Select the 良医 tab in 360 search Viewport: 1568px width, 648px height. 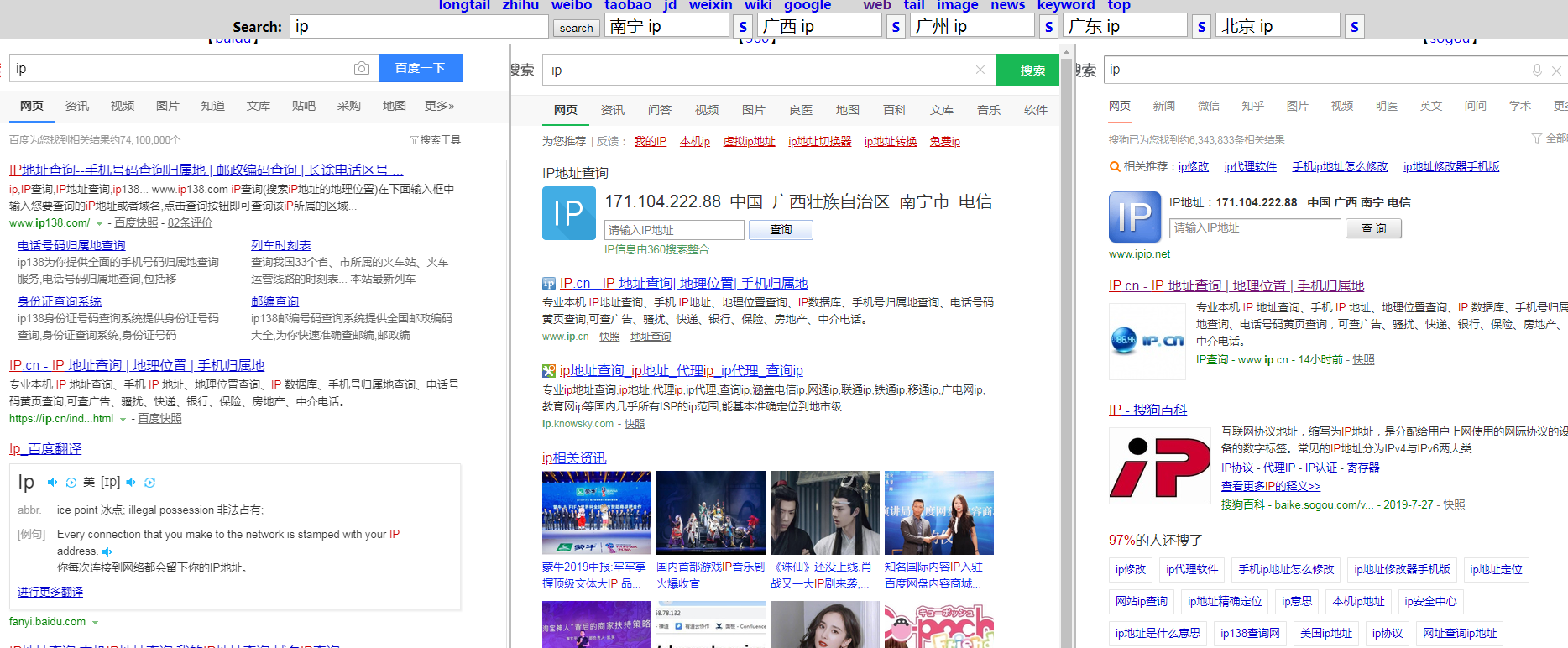(801, 110)
